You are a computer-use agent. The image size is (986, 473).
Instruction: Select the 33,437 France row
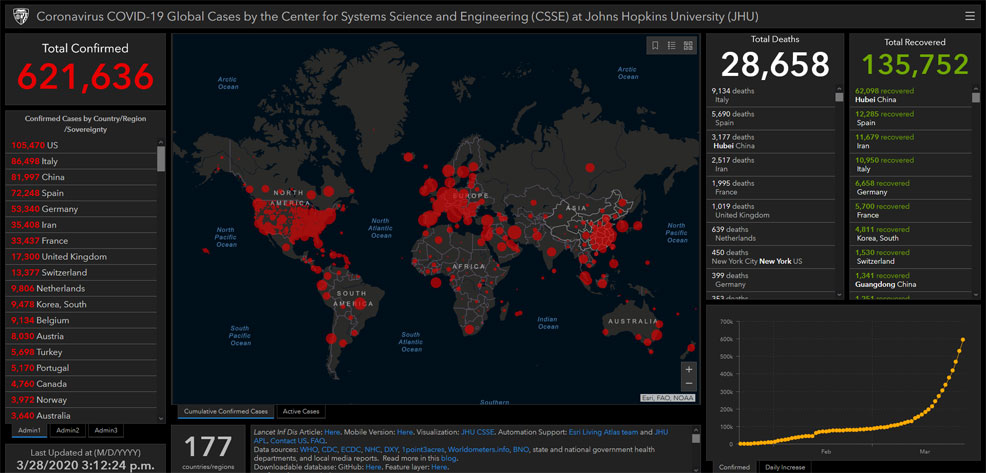pyautogui.click(x=81, y=241)
